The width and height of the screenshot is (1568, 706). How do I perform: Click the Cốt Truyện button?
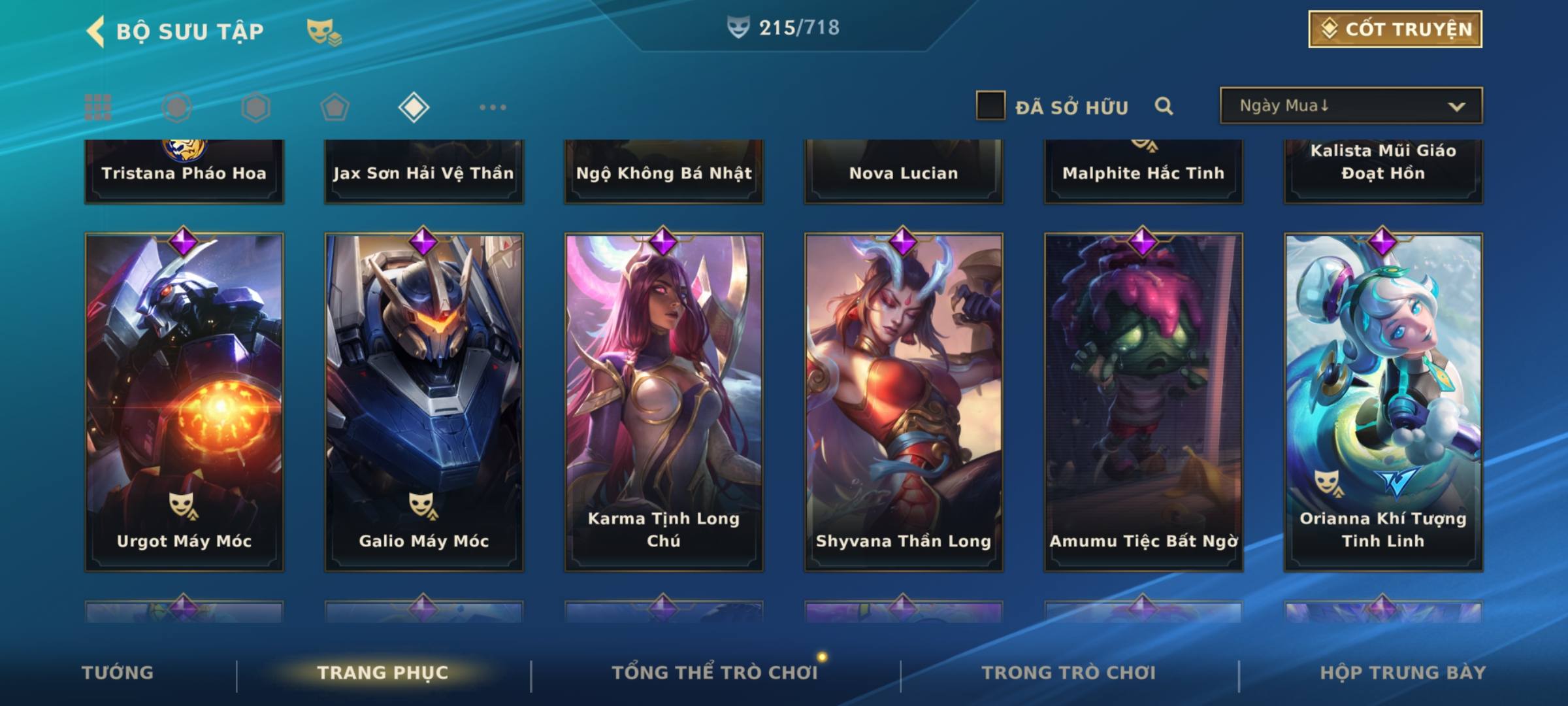pos(1395,29)
